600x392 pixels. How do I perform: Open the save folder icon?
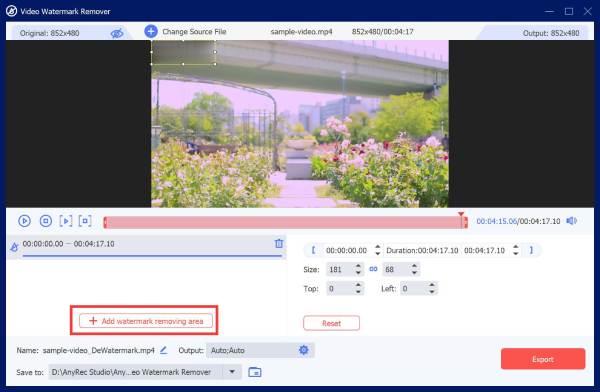pos(254,372)
